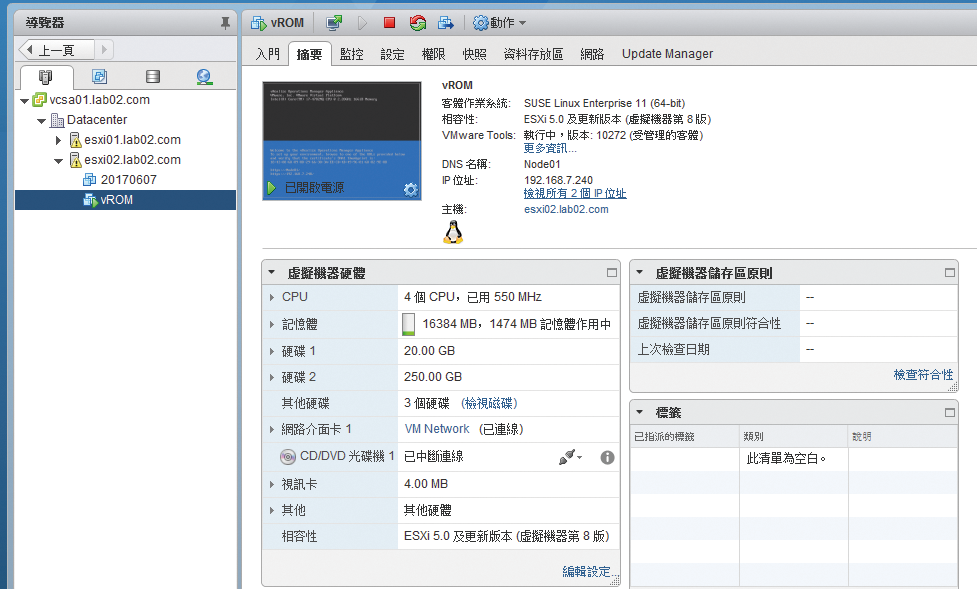Collapse the esxi02.lab02.com host node
Viewport: 977px width, 589px height.
pos(59,161)
